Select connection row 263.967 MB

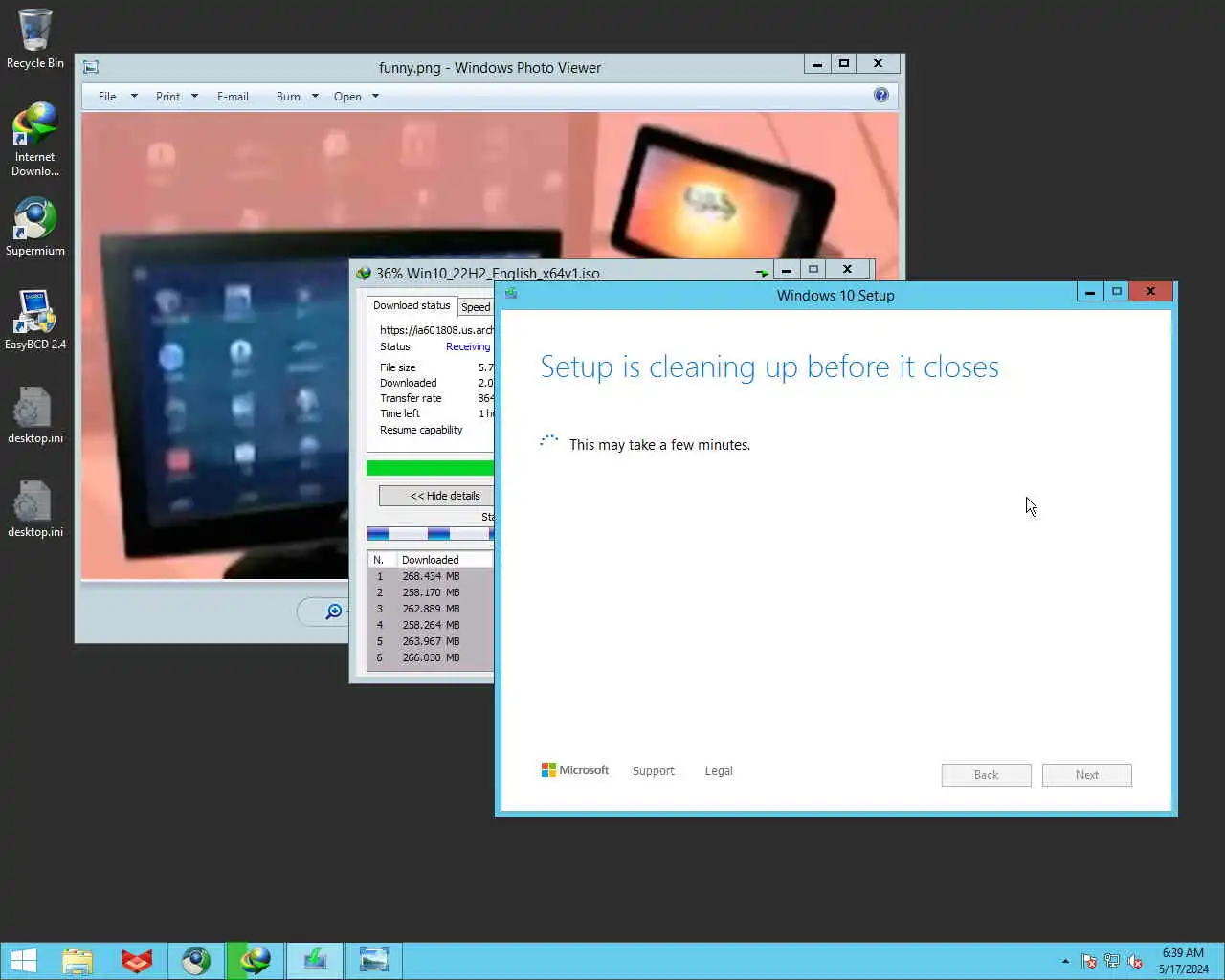pos(431,641)
